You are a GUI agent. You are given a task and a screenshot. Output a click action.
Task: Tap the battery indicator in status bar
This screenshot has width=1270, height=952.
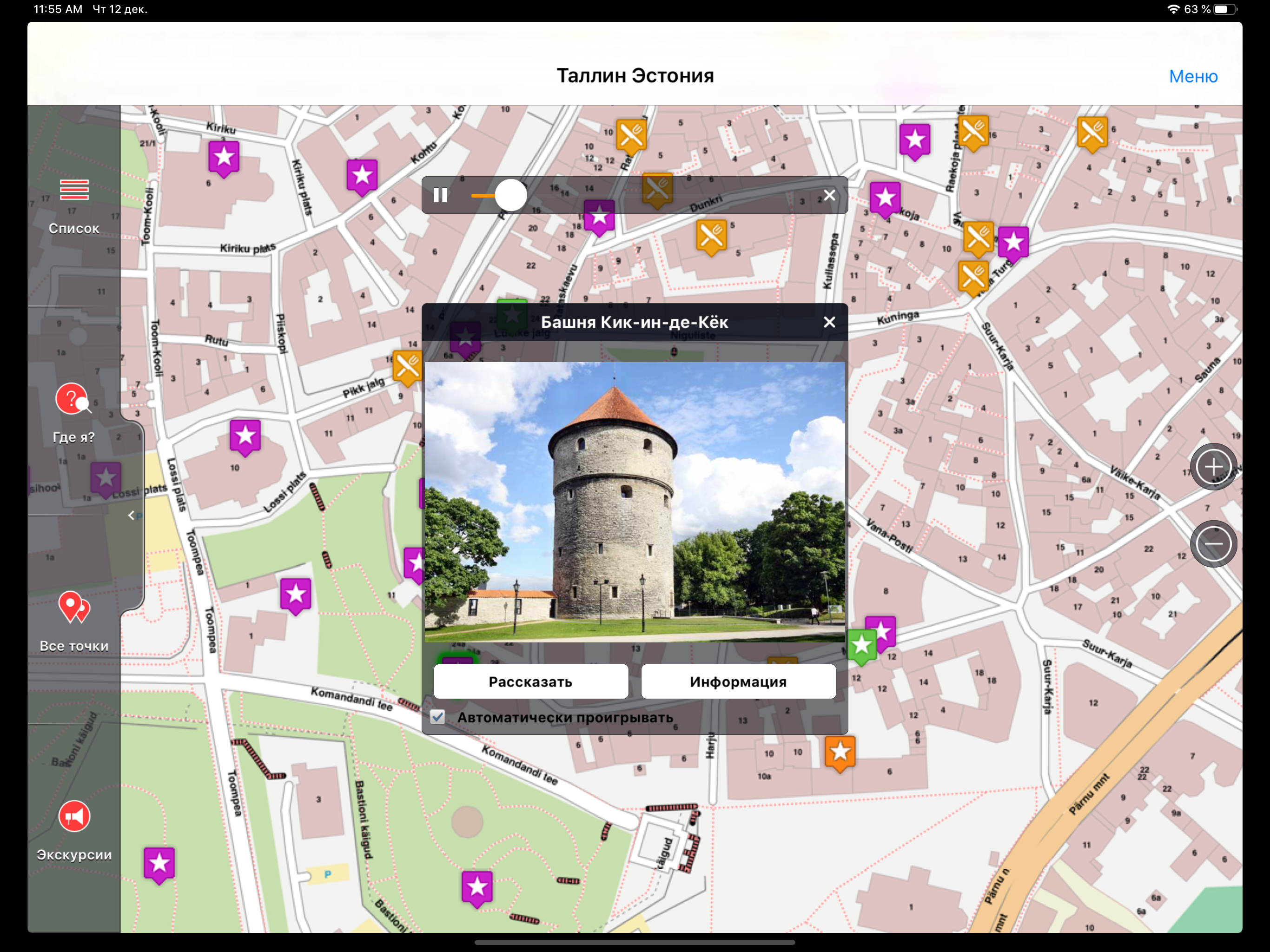[1224, 9]
